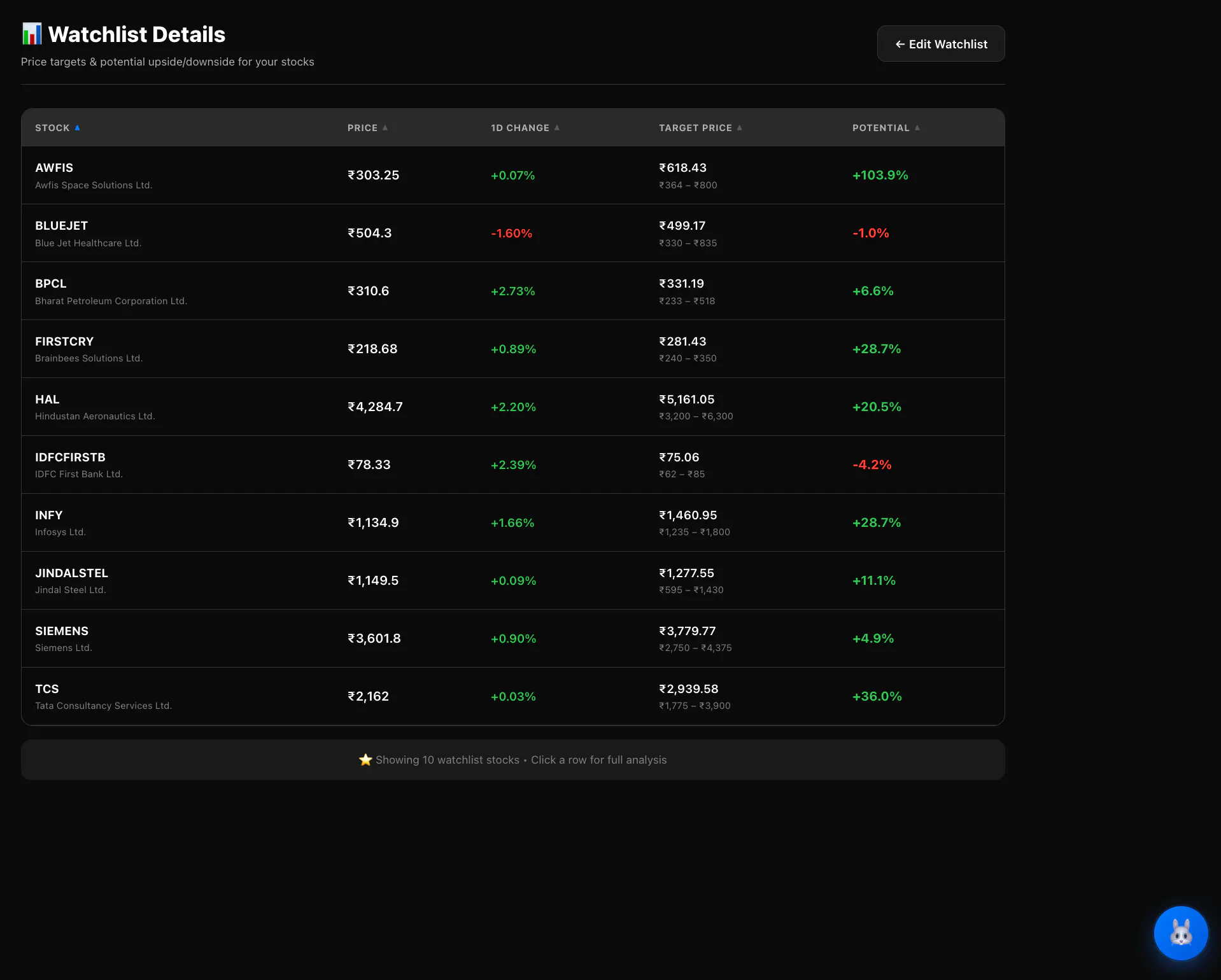This screenshot has height=980, width=1221.
Task: Select the JINDALSTEL ticker
Action: tap(71, 573)
